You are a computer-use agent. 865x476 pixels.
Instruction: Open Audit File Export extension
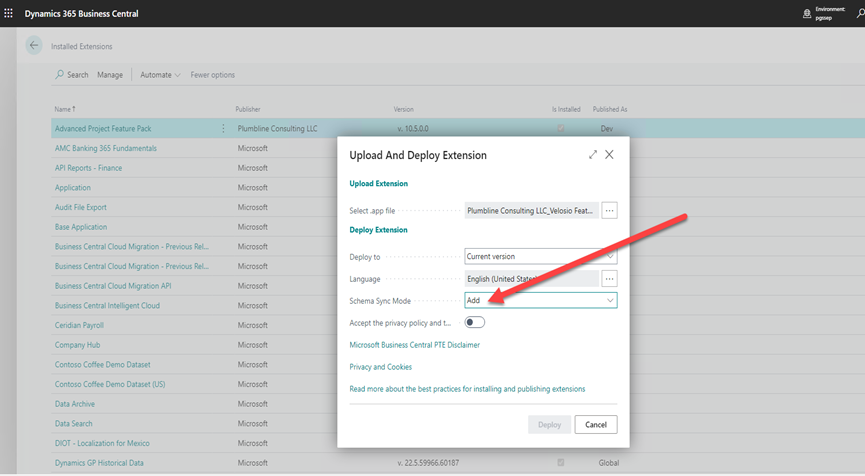(81, 207)
